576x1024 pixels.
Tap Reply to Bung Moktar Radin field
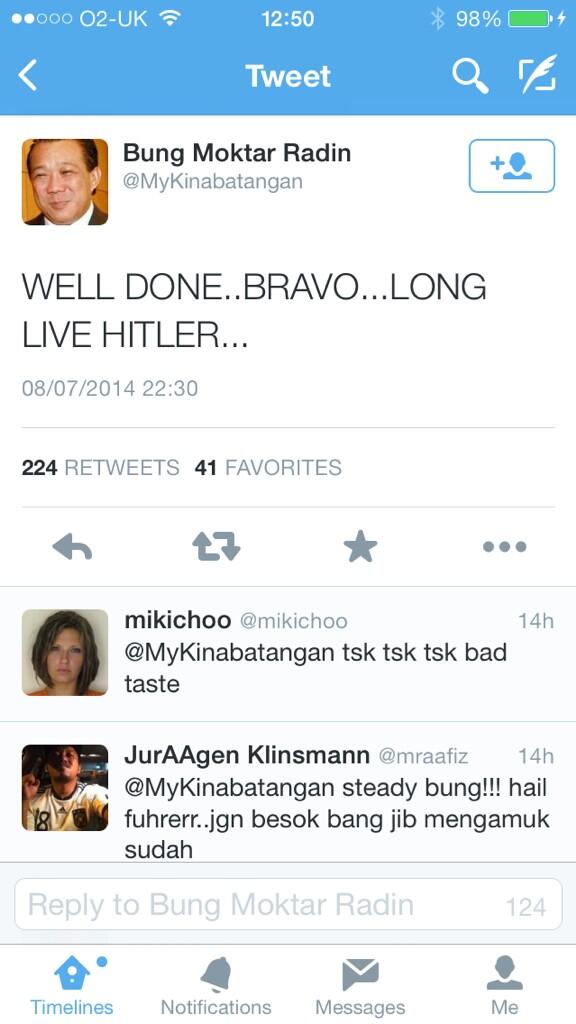[288, 904]
